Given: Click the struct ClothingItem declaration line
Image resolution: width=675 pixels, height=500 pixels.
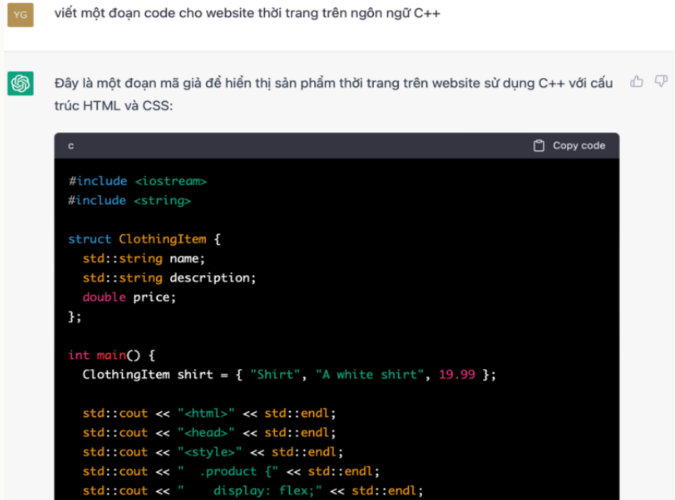Looking at the screenshot, I should 144,239.
